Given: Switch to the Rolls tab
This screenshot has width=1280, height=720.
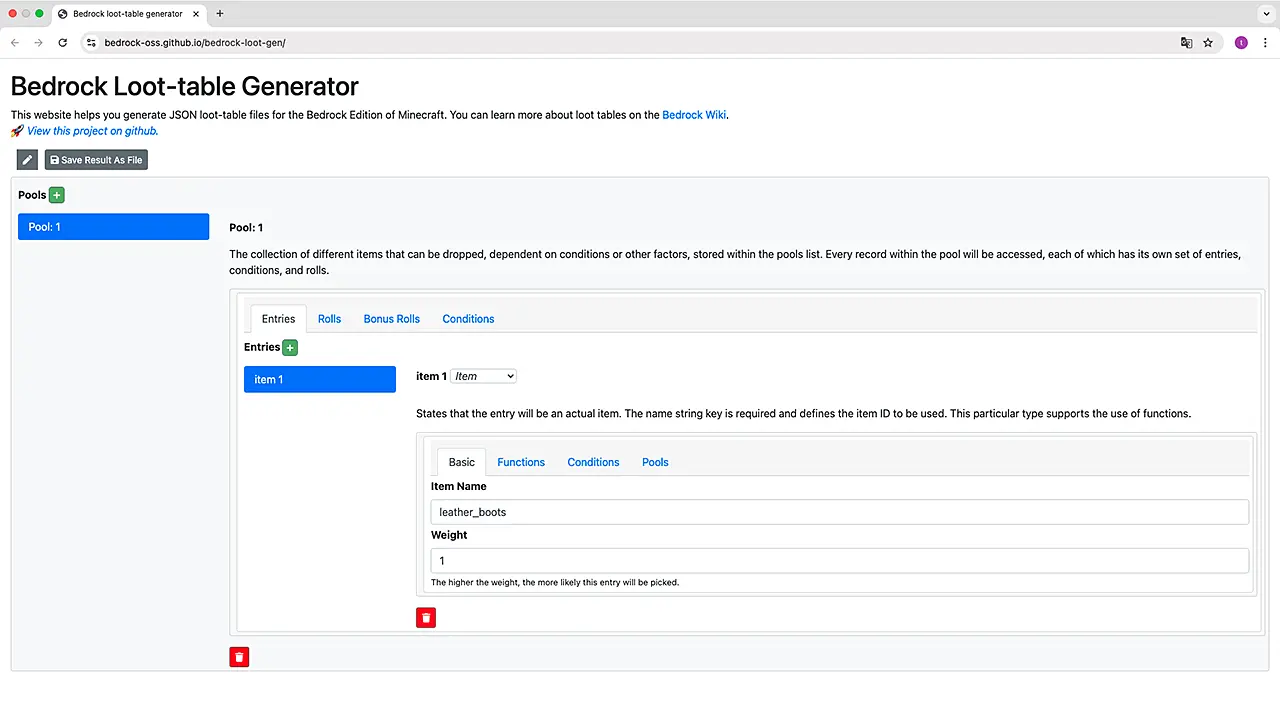Looking at the screenshot, I should coord(329,319).
